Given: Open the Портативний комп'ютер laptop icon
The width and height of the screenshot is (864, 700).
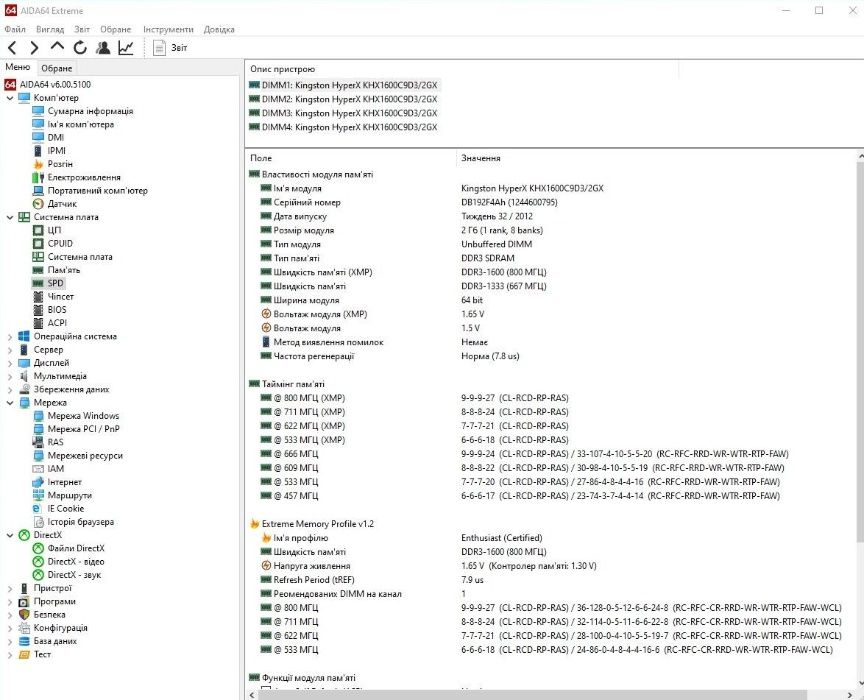Looking at the screenshot, I should tap(38, 191).
